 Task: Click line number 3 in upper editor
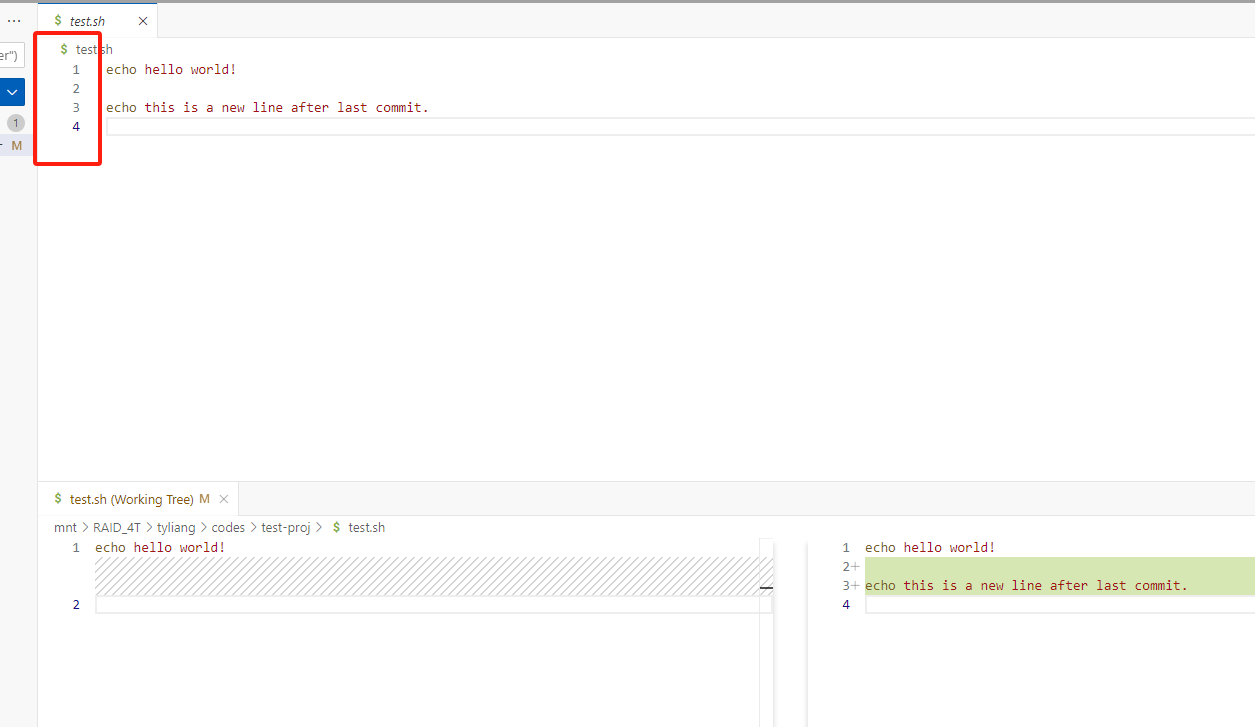click(x=76, y=108)
